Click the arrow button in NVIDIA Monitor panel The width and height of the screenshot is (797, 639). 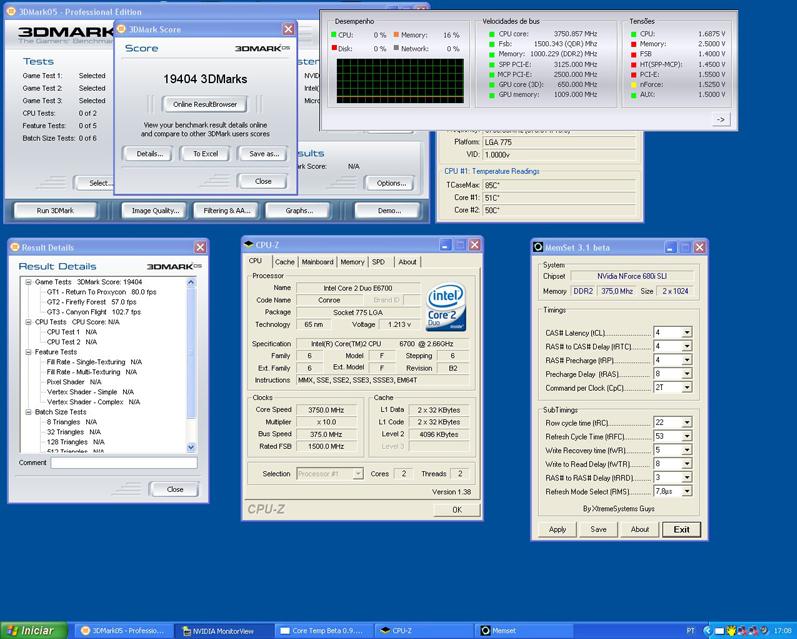click(720, 119)
